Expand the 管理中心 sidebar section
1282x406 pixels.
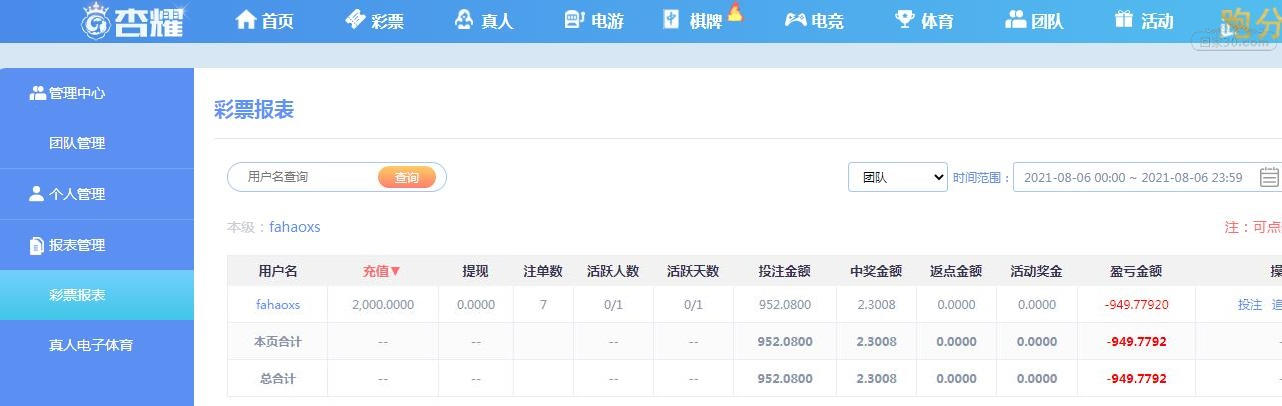click(97, 93)
